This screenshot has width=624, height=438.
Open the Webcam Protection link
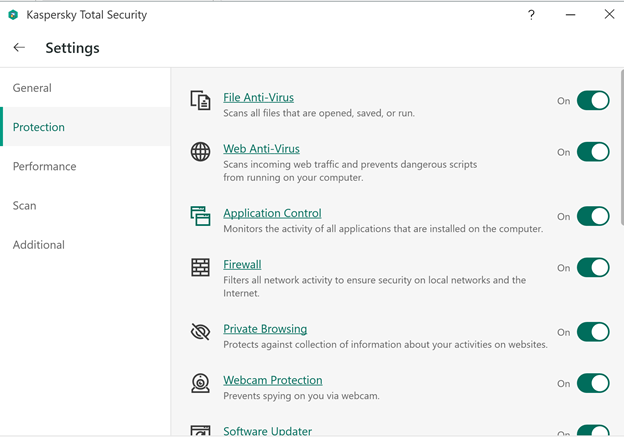tap(273, 380)
